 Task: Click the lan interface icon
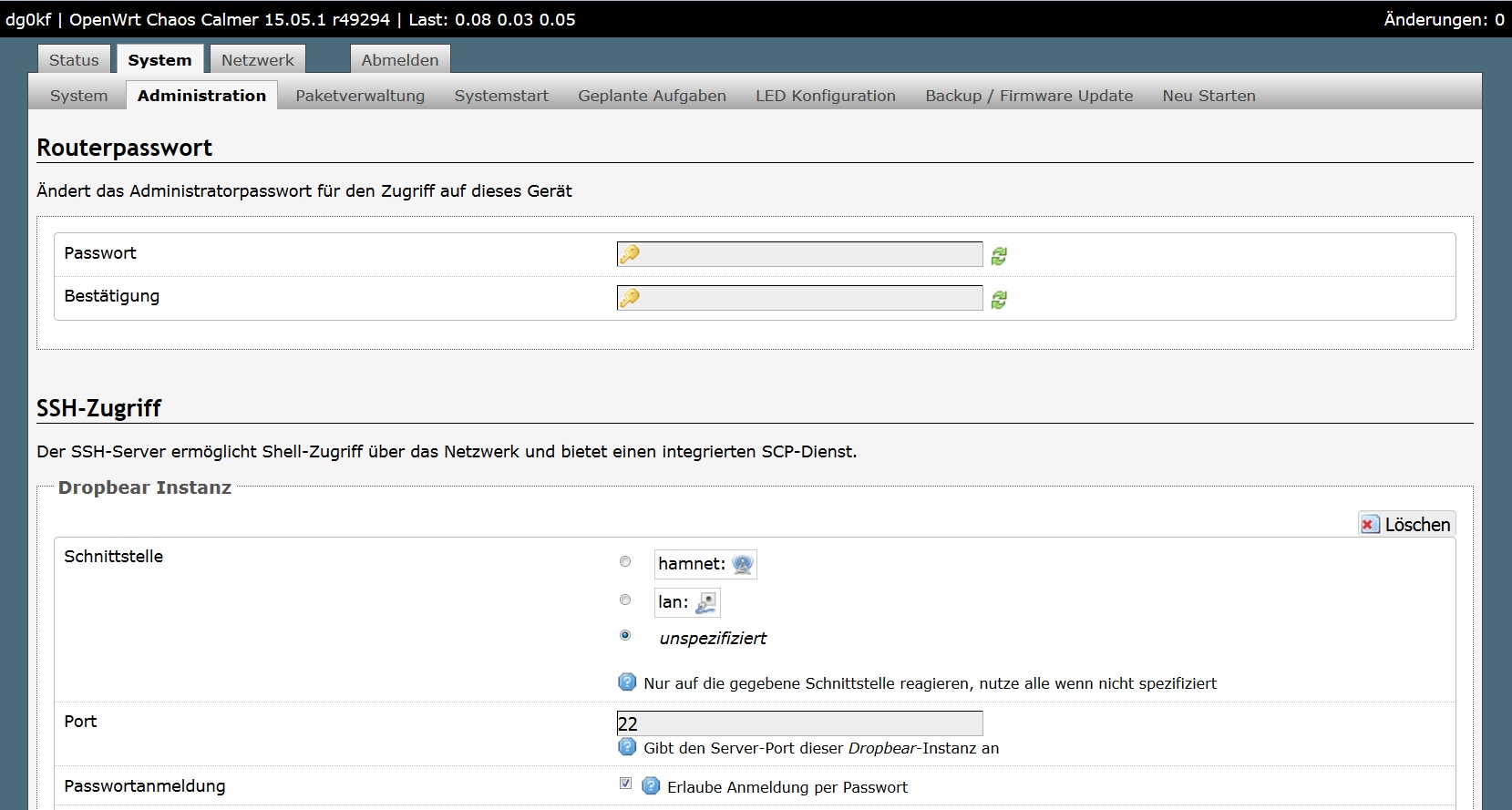pyautogui.click(x=706, y=603)
